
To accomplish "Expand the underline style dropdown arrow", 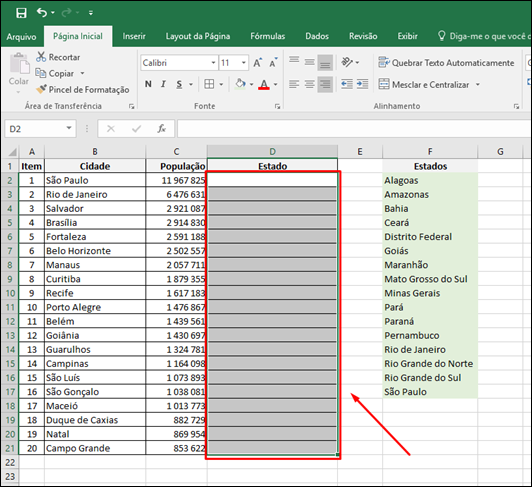I will [x=191, y=84].
